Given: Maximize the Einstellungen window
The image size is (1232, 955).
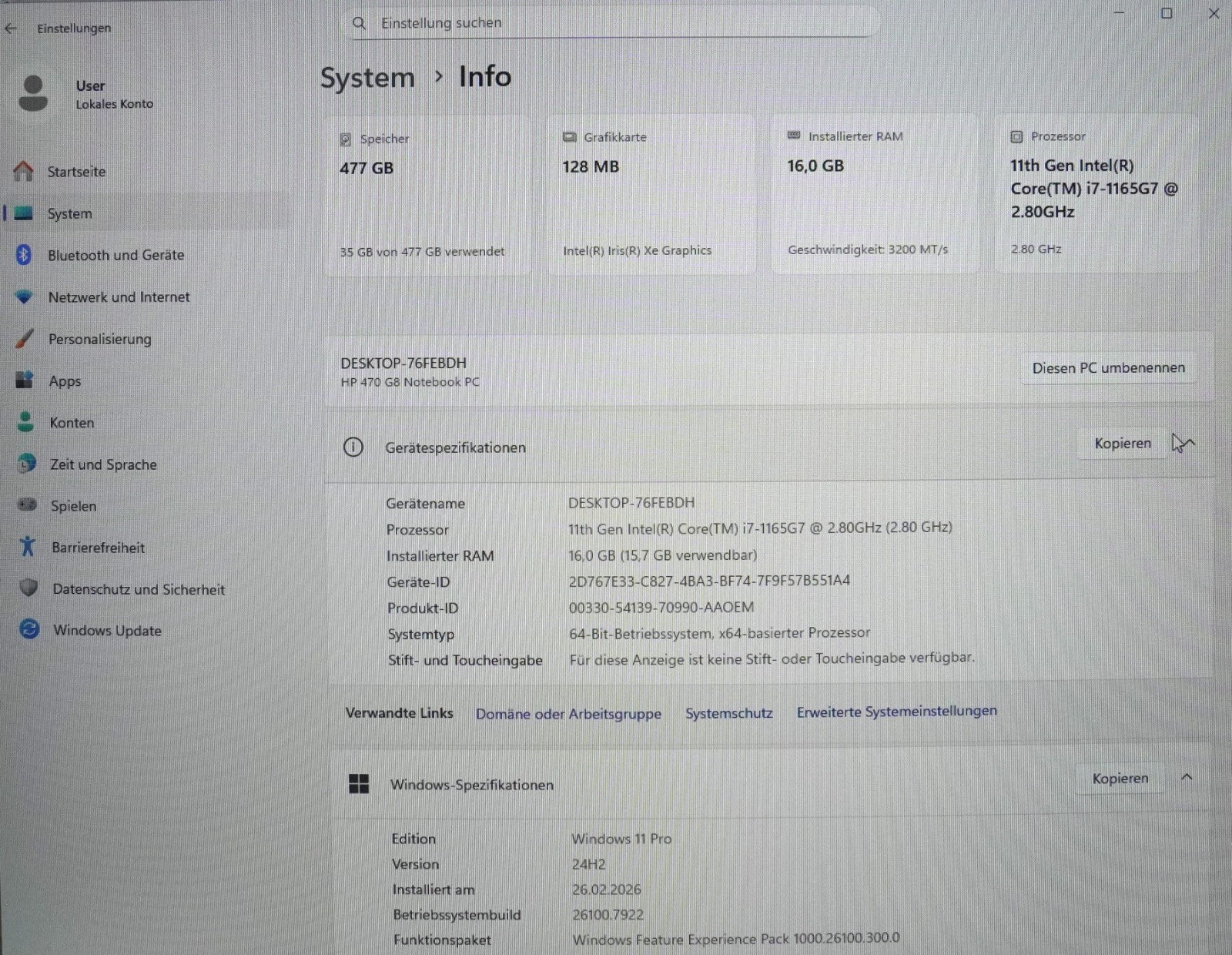Looking at the screenshot, I should [1167, 13].
